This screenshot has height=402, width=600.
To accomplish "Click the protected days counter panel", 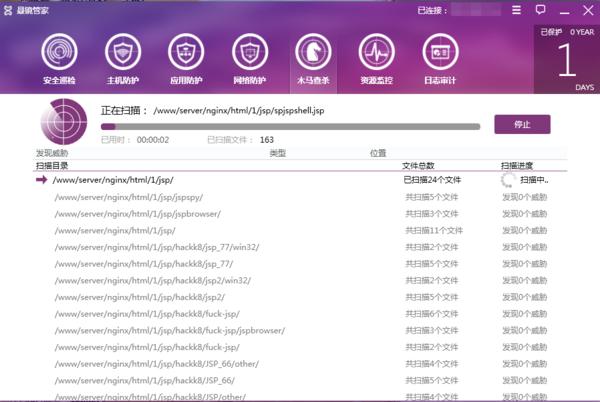I will pos(566,59).
